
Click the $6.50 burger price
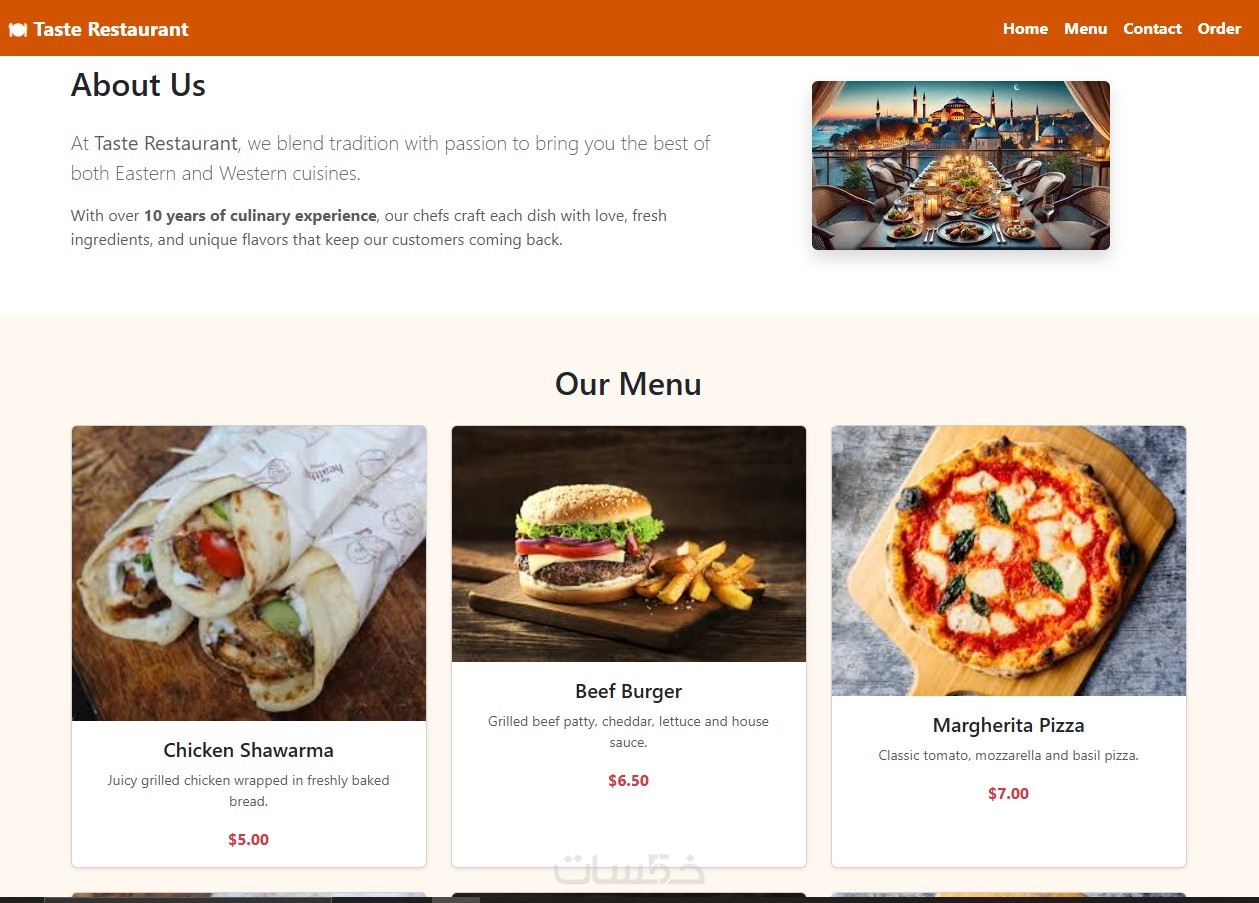pyautogui.click(x=629, y=781)
